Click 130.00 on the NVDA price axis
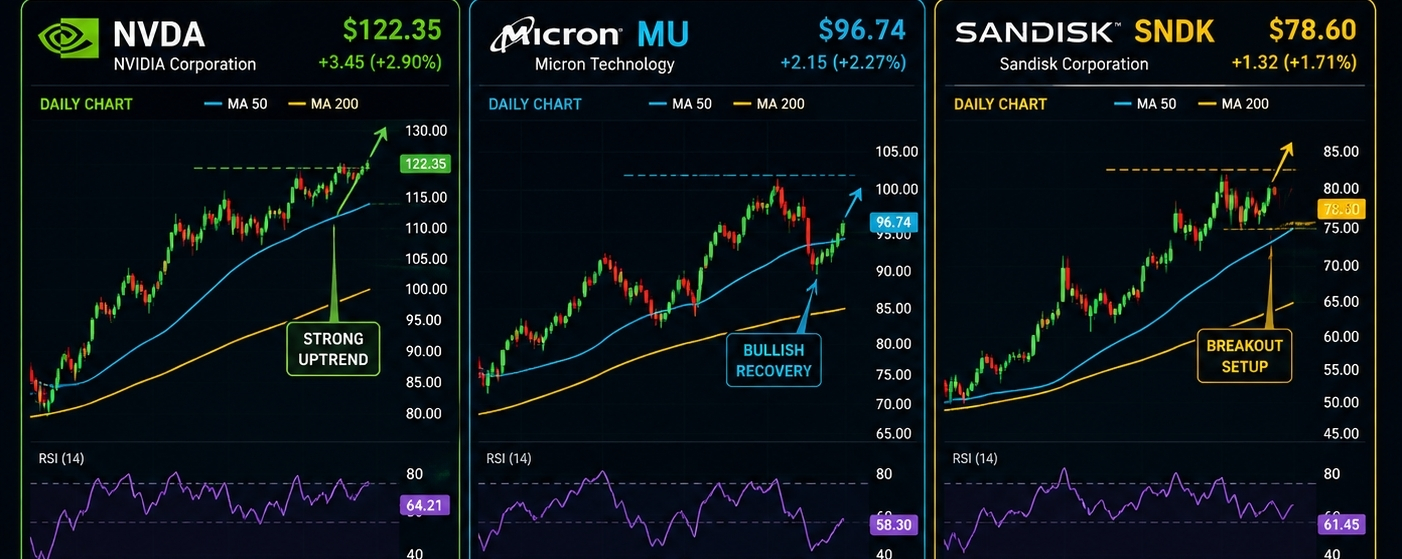The image size is (1402, 559). [425, 131]
